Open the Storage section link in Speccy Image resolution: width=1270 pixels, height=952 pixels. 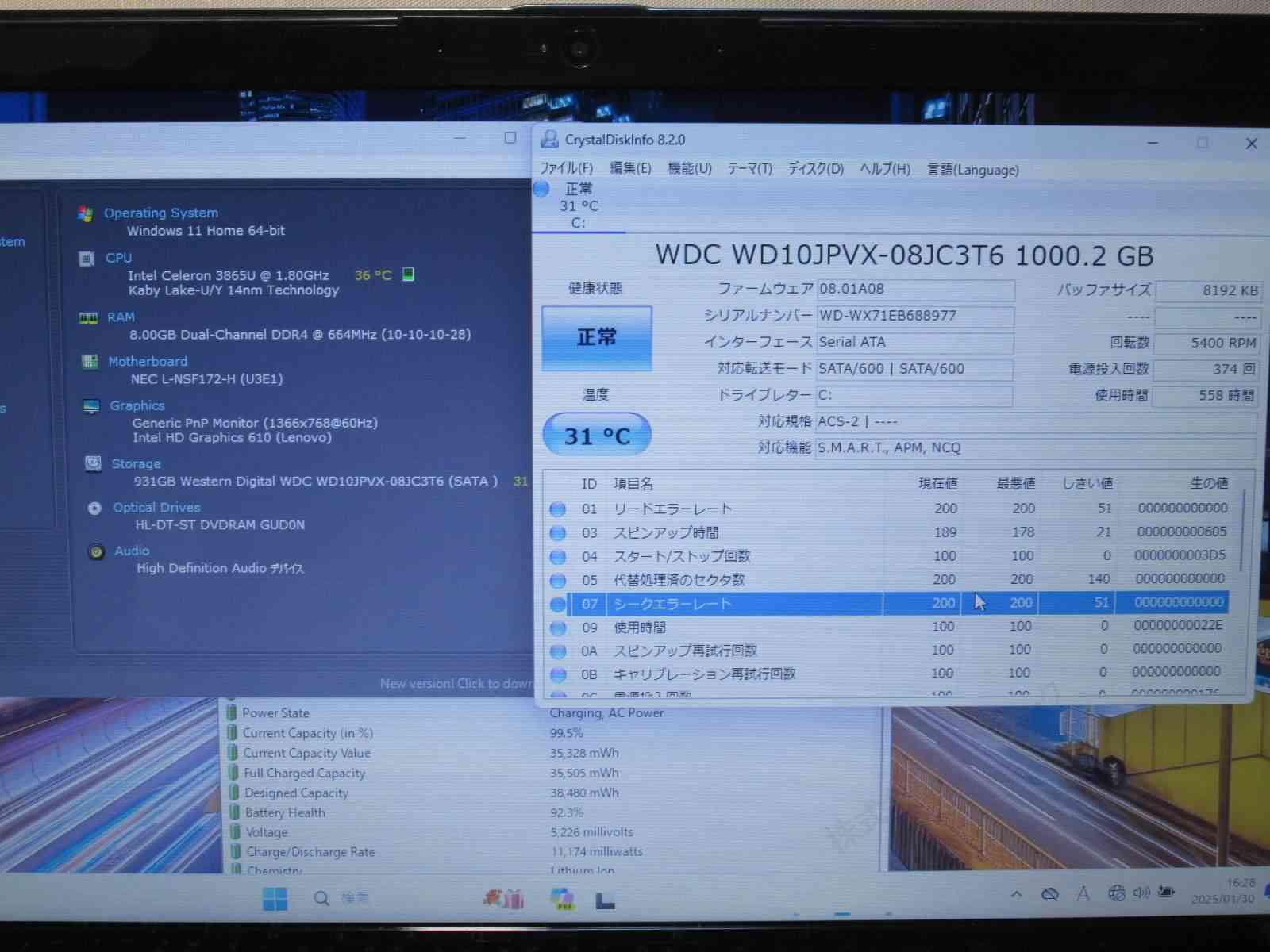137,464
